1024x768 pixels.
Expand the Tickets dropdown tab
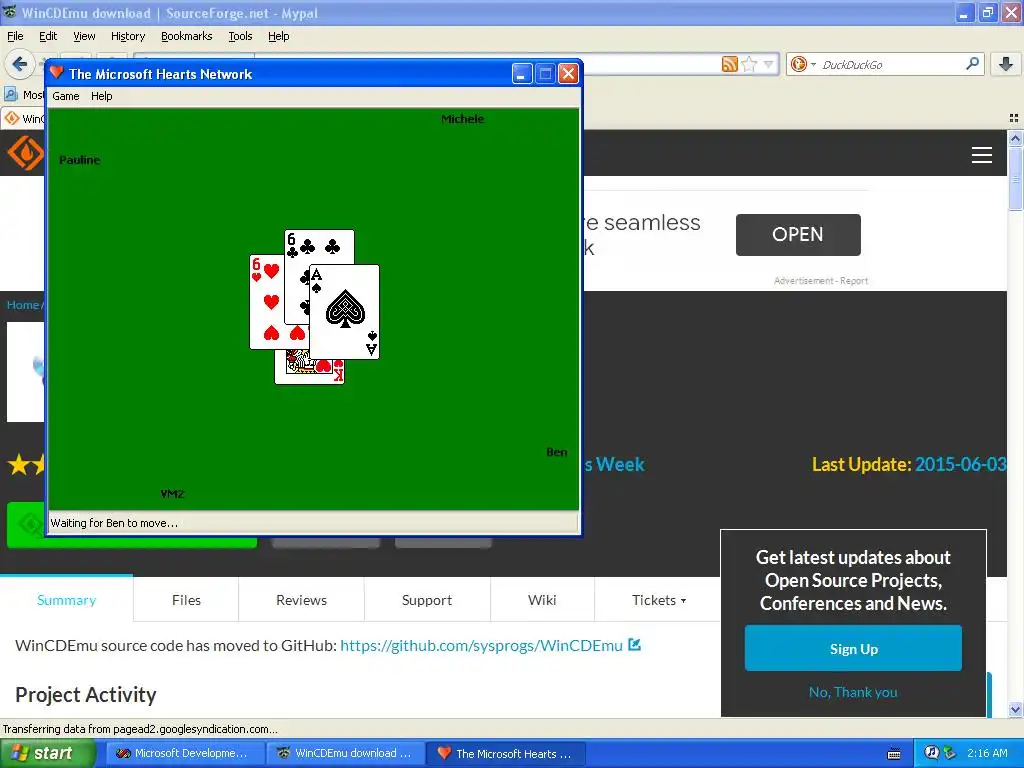click(658, 600)
